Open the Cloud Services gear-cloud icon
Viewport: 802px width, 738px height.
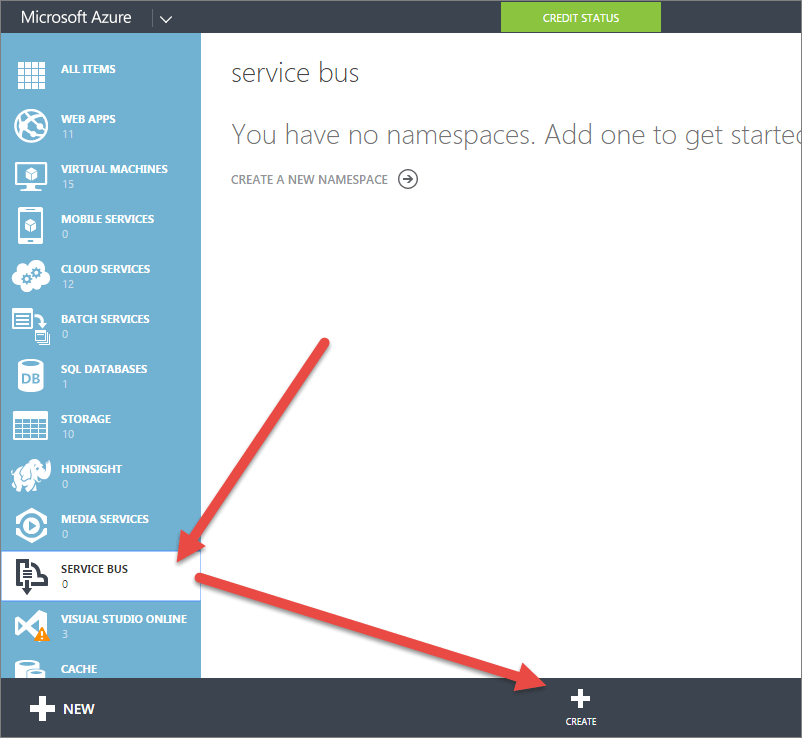(x=31, y=276)
